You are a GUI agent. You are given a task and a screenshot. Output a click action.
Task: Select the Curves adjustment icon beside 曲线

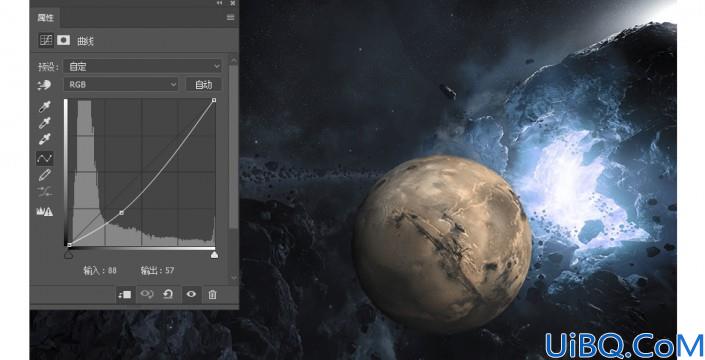pyautogui.click(x=46, y=40)
